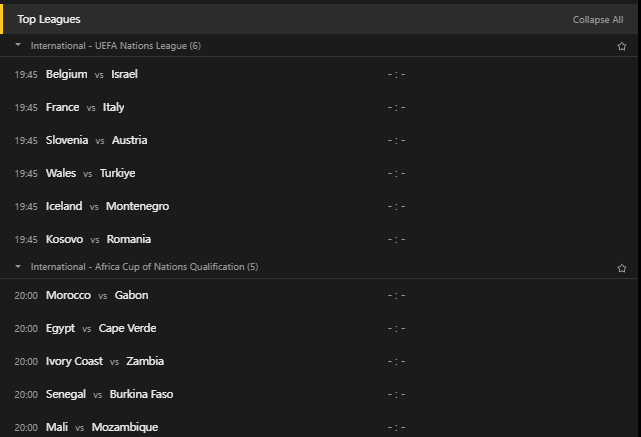
Task: Open Kosovo vs Romania match details
Action: (x=319, y=239)
